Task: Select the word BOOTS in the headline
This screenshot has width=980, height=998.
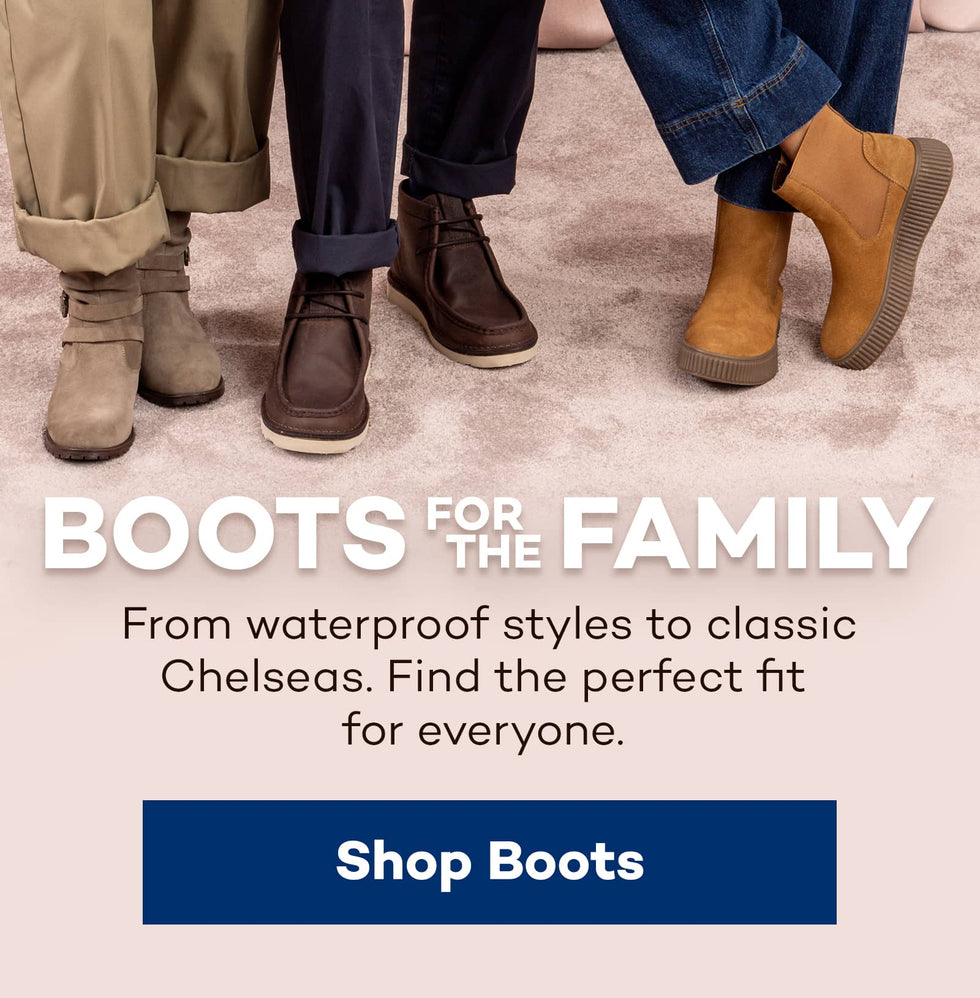Action: (x=224, y=533)
